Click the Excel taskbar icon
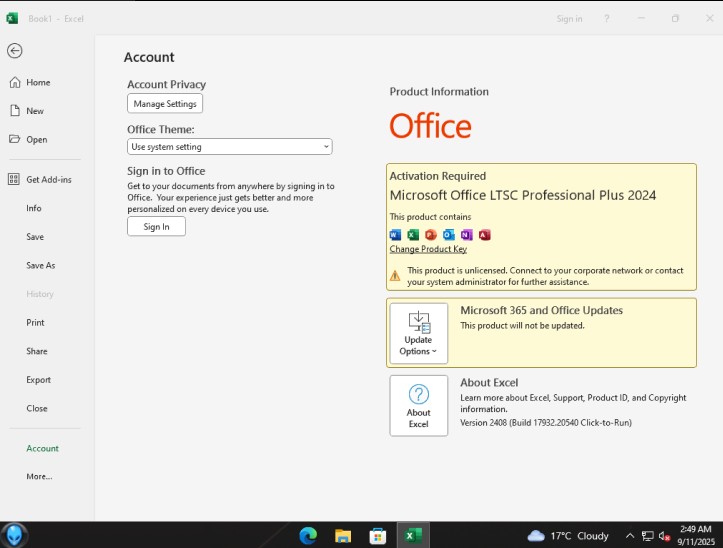The width and height of the screenshot is (723, 548). click(413, 536)
